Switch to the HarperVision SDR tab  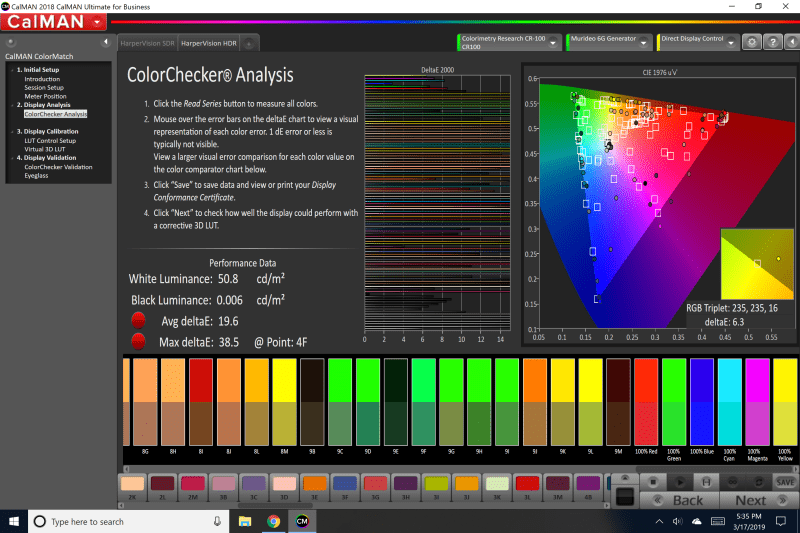tap(146, 43)
